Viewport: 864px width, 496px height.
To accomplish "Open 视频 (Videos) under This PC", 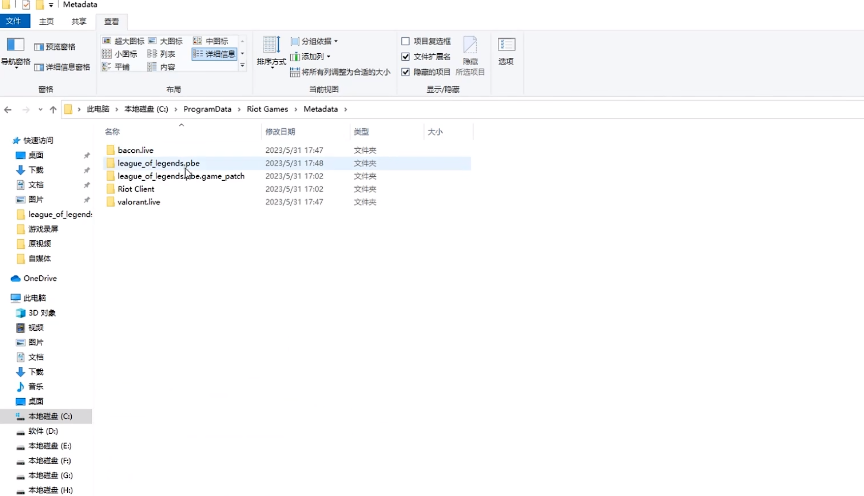I will click(x=30, y=327).
